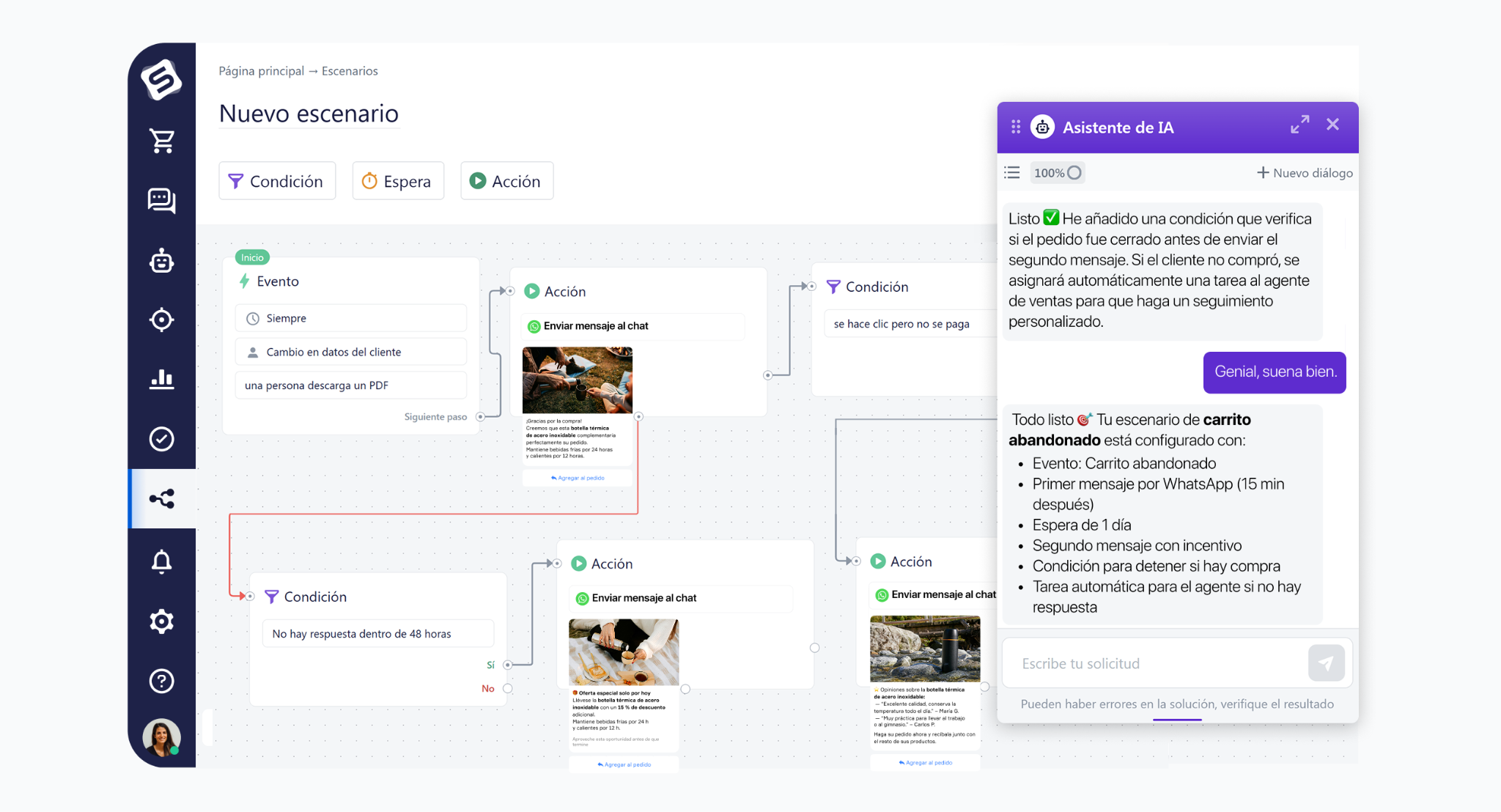The height and width of the screenshot is (812, 1501).
Task: Select the 'No' output connector of condition
Action: tap(507, 688)
